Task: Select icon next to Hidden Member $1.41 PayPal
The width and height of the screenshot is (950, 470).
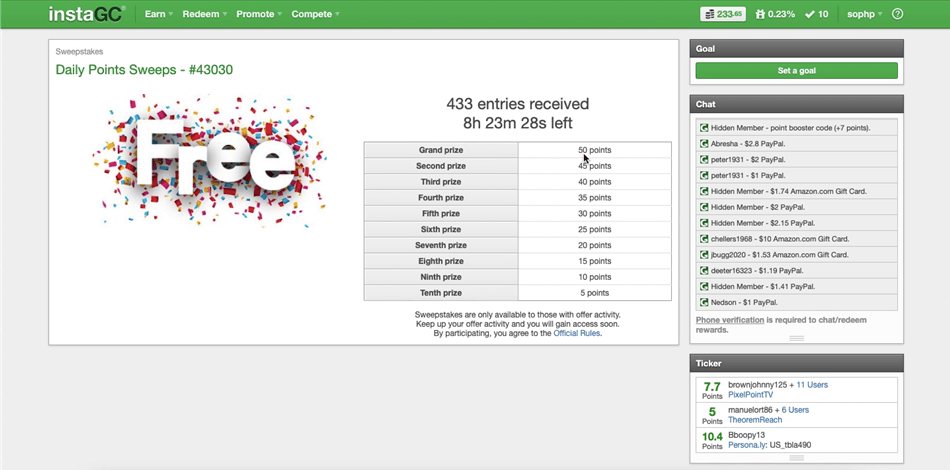Action: 704,286
